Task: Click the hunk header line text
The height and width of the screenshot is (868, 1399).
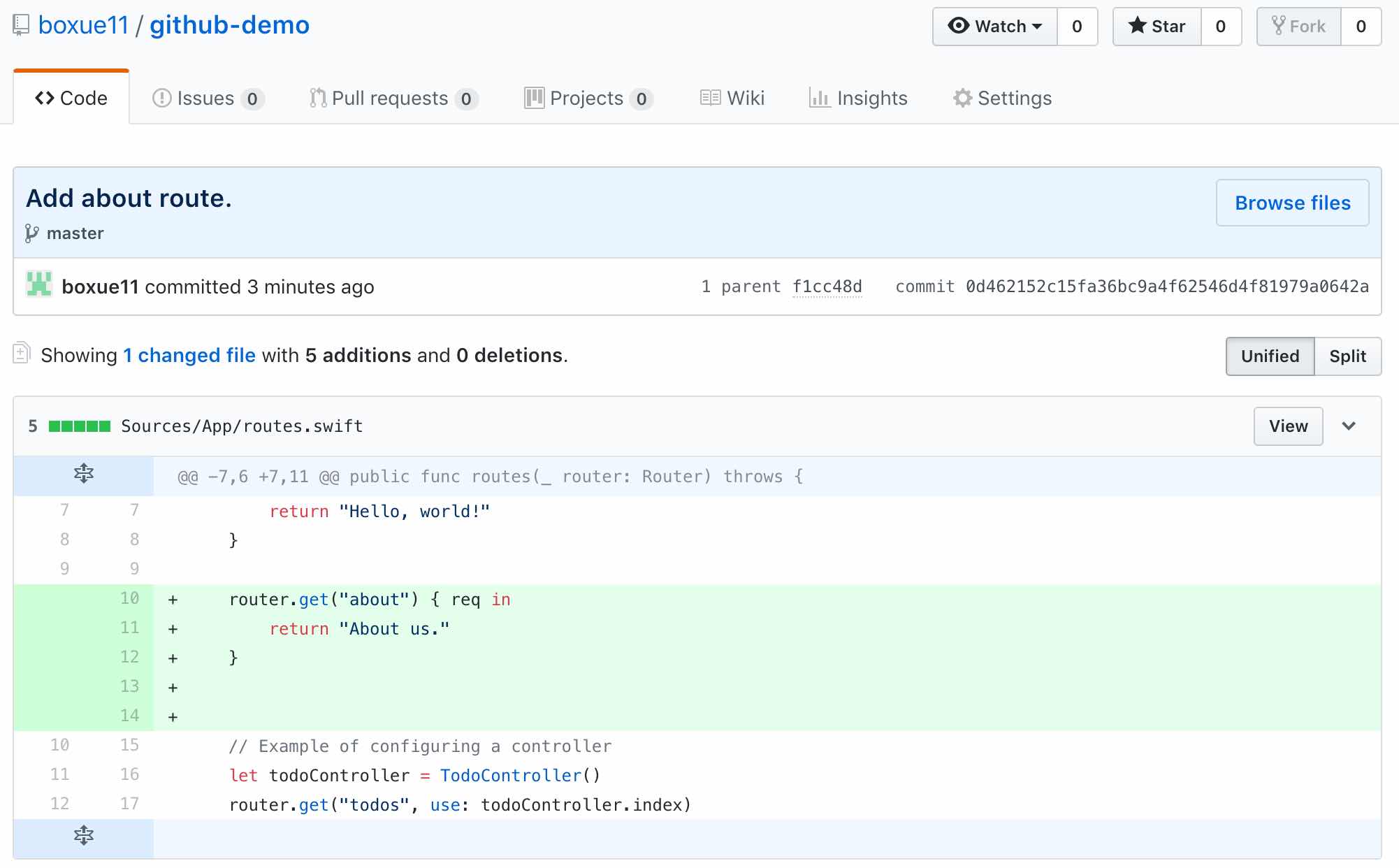Action: [x=491, y=477]
